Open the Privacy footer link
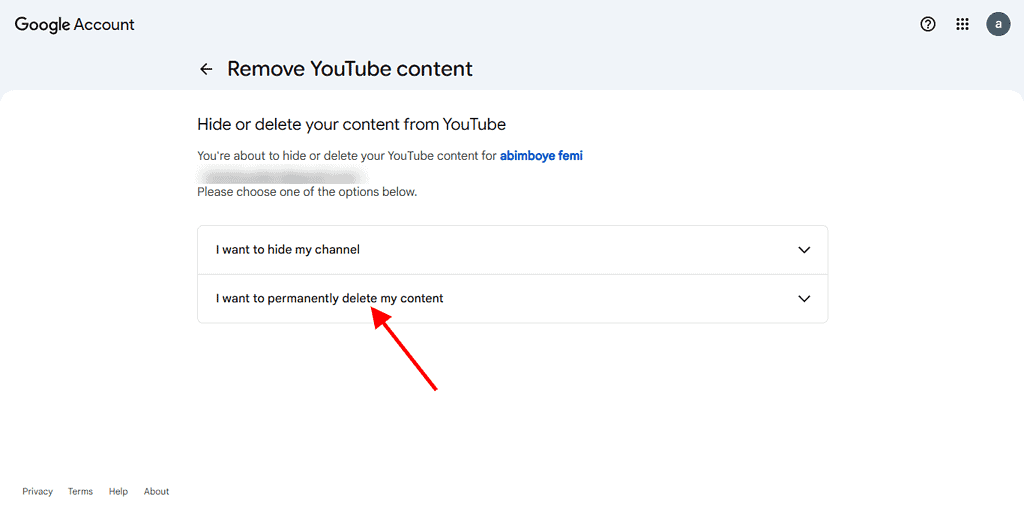This screenshot has height=508, width=1024. click(x=37, y=491)
